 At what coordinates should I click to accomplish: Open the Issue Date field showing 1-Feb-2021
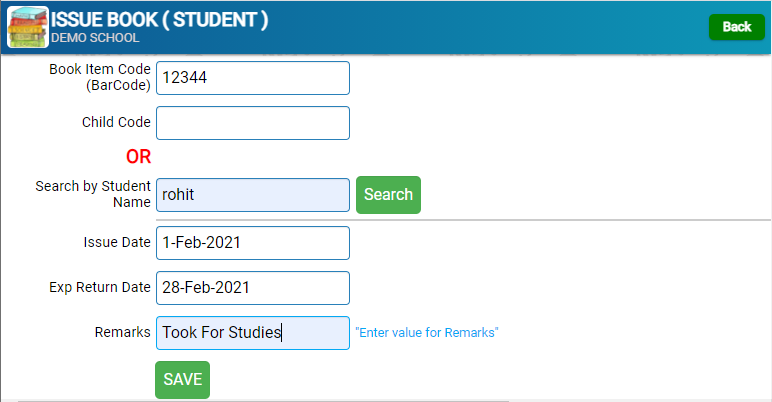(253, 243)
